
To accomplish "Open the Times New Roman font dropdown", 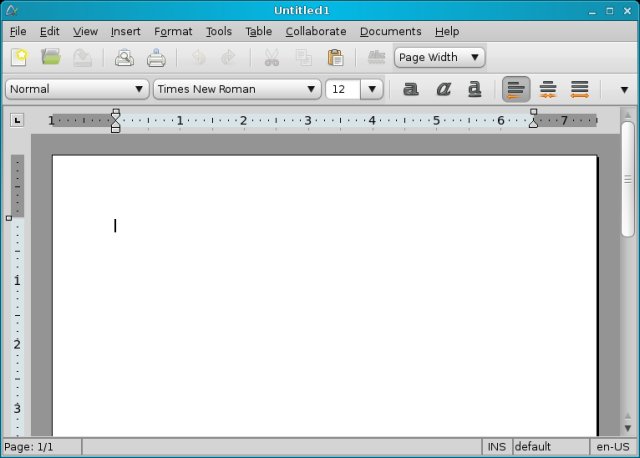I will tap(237, 89).
